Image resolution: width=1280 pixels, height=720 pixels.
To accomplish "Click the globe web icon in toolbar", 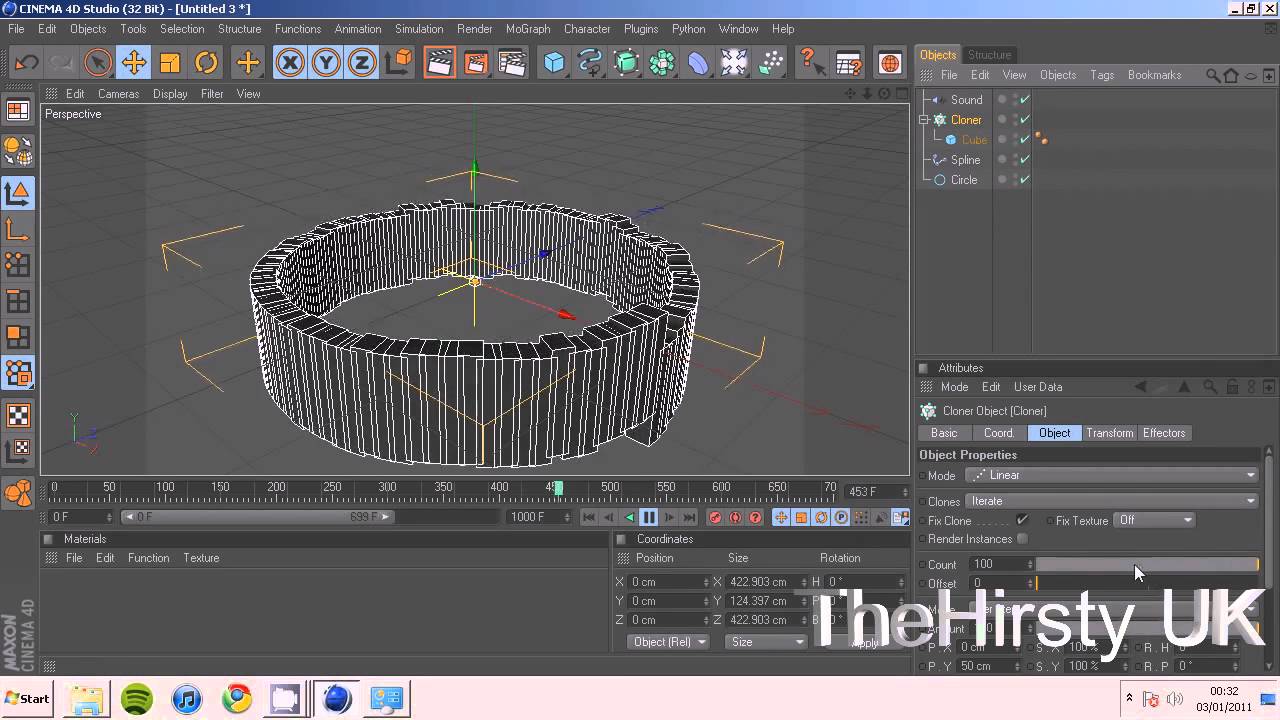I will click(889, 63).
